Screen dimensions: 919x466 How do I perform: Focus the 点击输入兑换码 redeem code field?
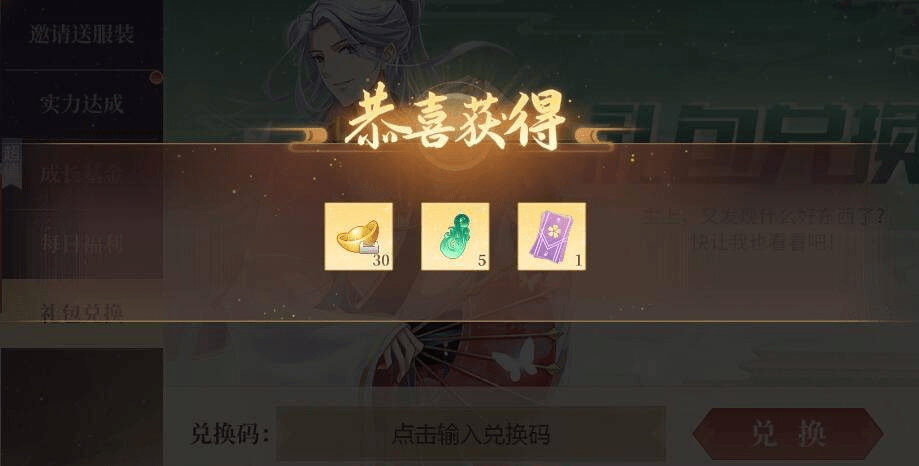point(471,434)
